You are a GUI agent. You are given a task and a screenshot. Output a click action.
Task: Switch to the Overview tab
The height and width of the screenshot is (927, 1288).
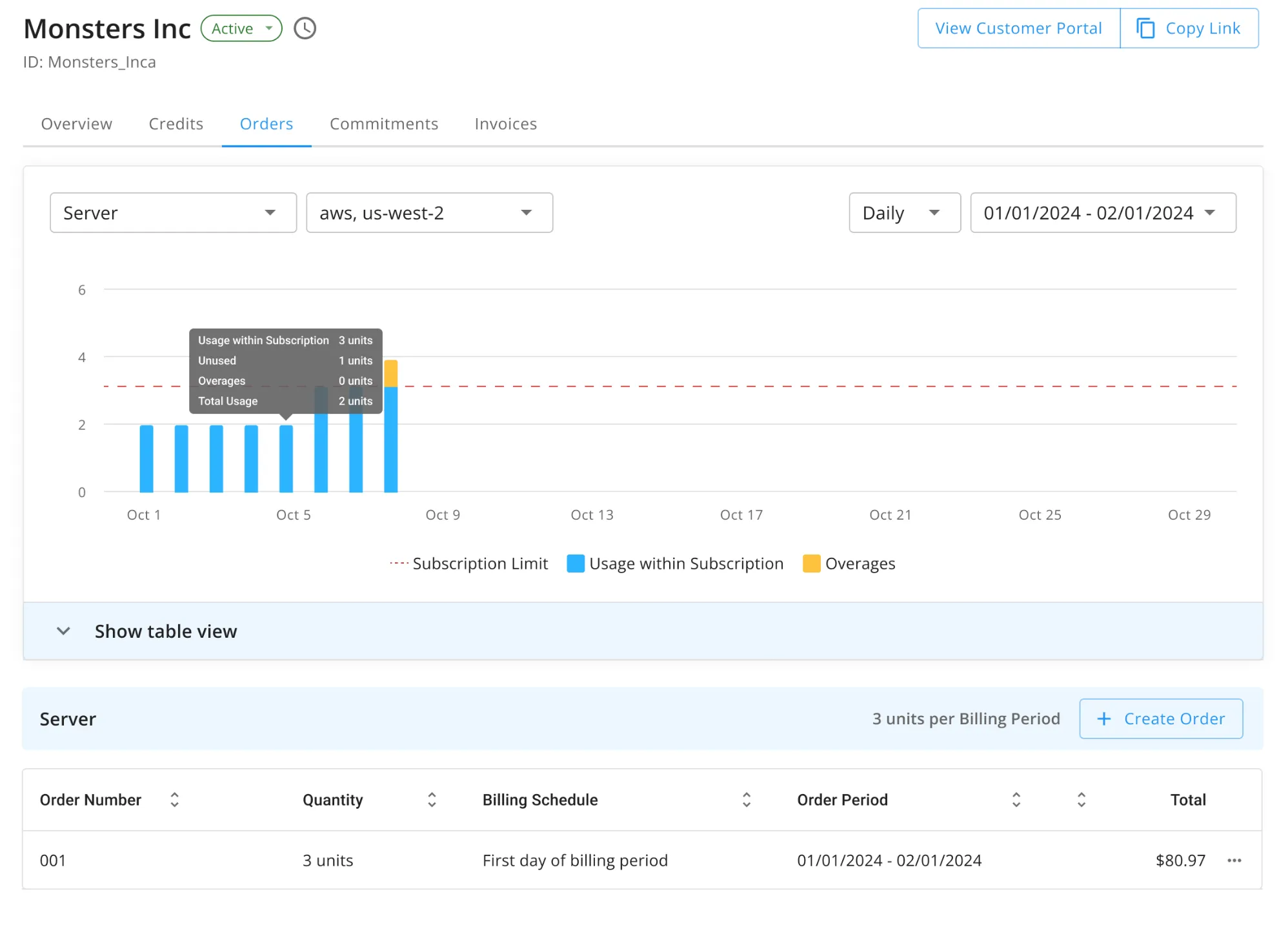[x=76, y=123]
